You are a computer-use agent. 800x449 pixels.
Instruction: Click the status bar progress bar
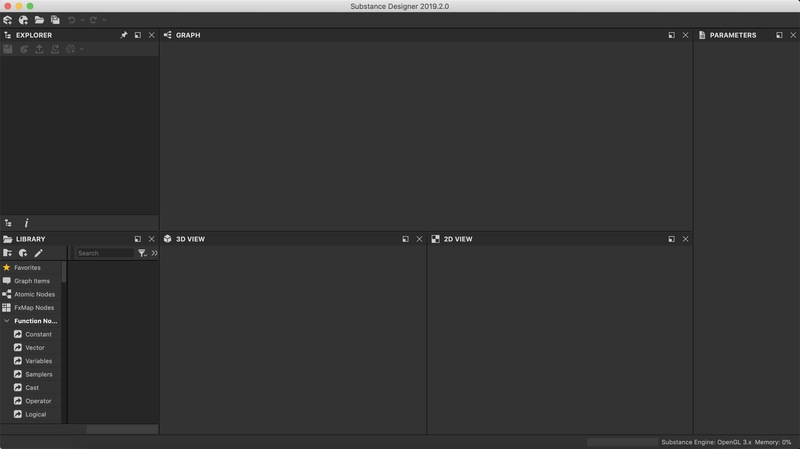[x=622, y=442]
